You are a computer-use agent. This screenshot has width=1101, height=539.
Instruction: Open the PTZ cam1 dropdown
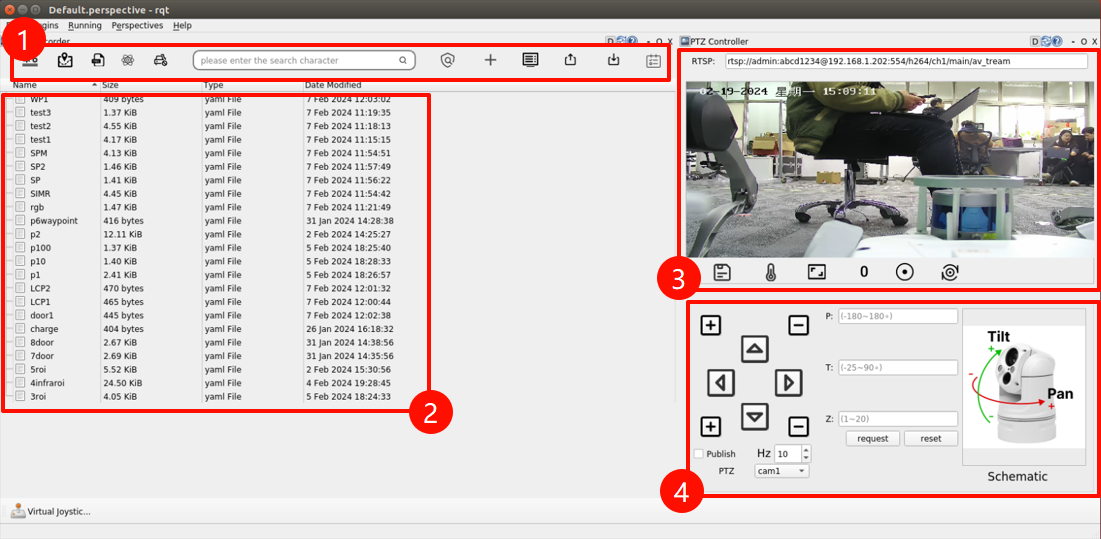pyautogui.click(x=782, y=471)
